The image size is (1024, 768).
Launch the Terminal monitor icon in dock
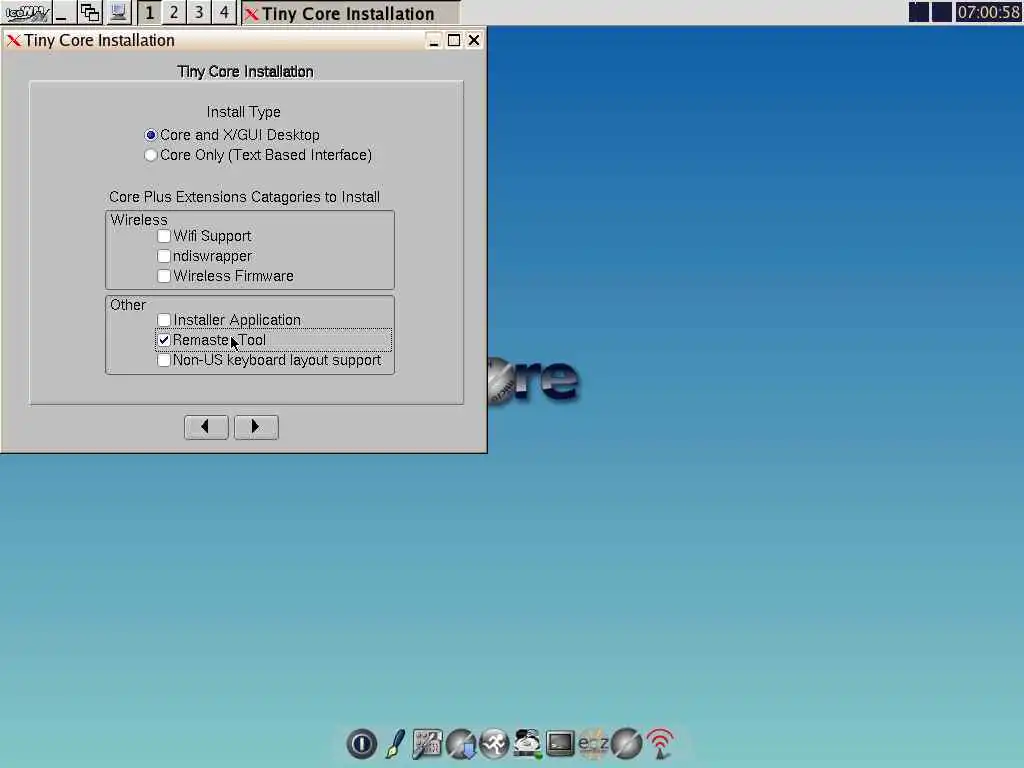[x=560, y=743]
